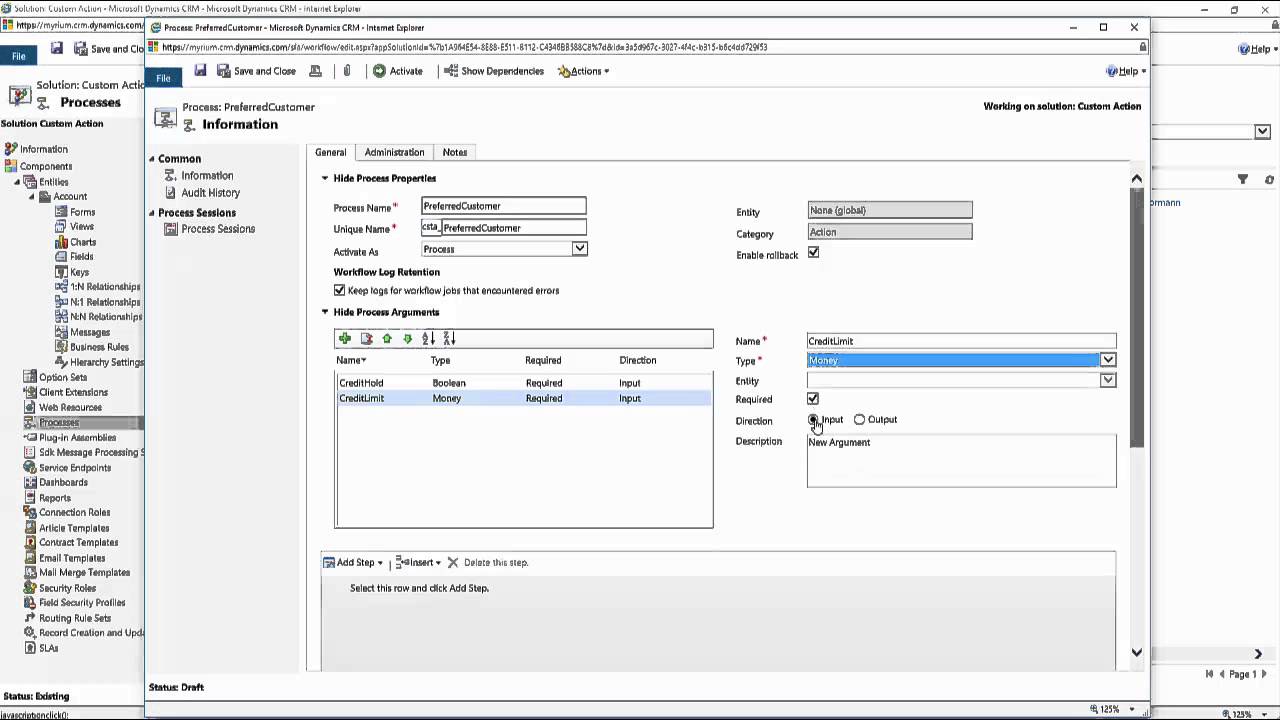Collapse the Hide Process Arguments section
This screenshot has height=720, width=1280.
(325, 312)
